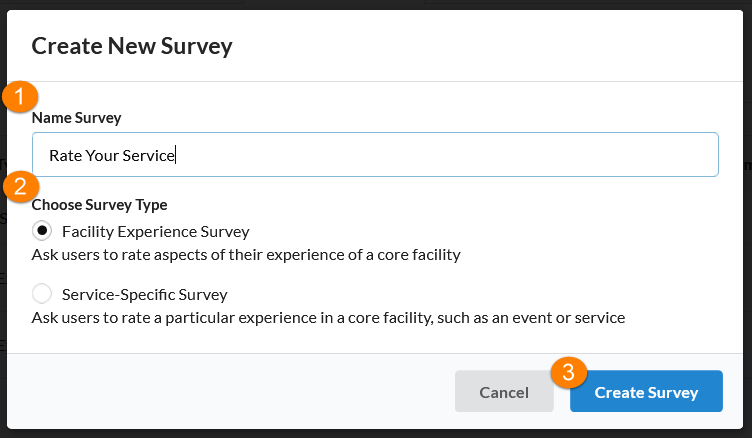Select the Service-Specific Survey radio button
752x438 pixels.
42,295
